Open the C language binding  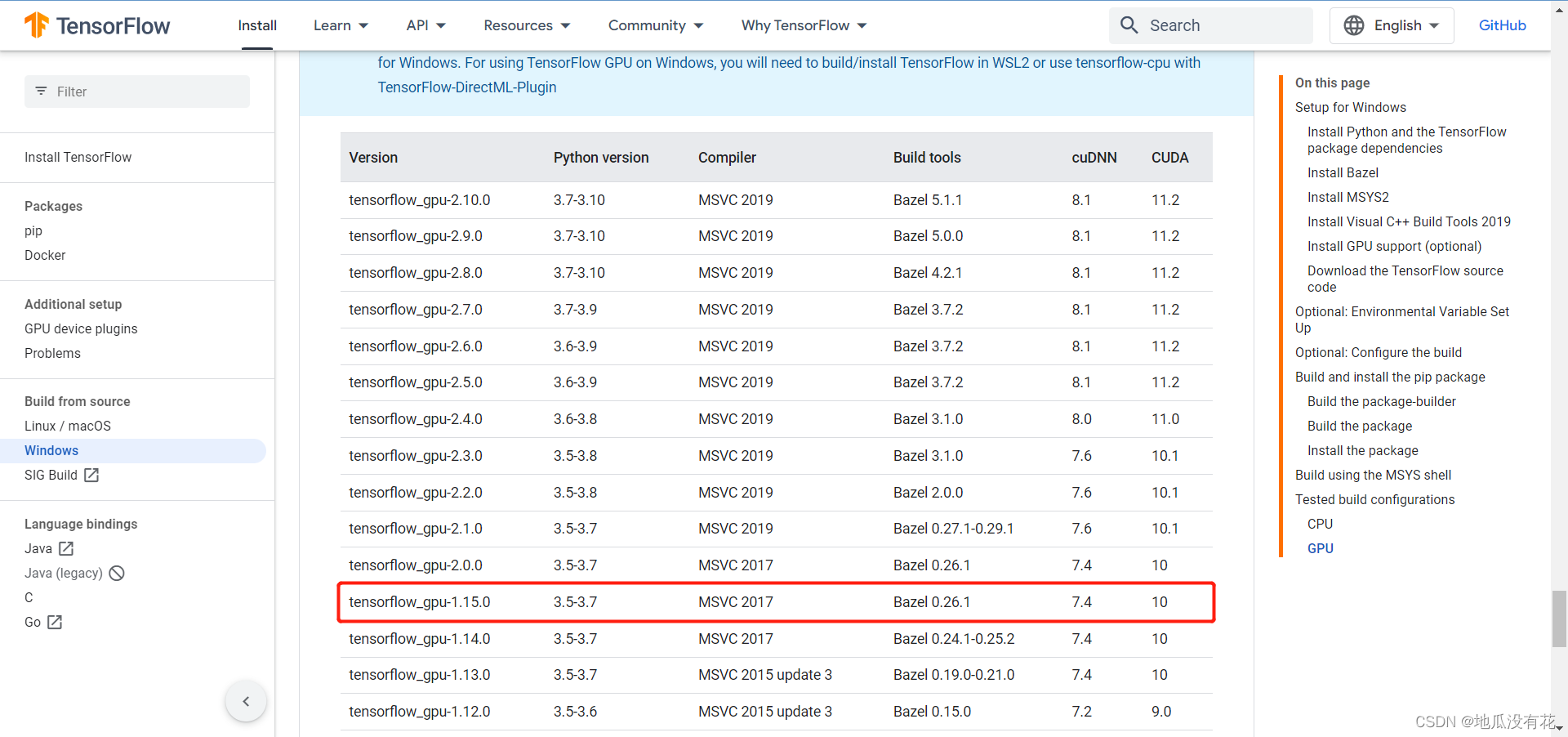click(29, 597)
